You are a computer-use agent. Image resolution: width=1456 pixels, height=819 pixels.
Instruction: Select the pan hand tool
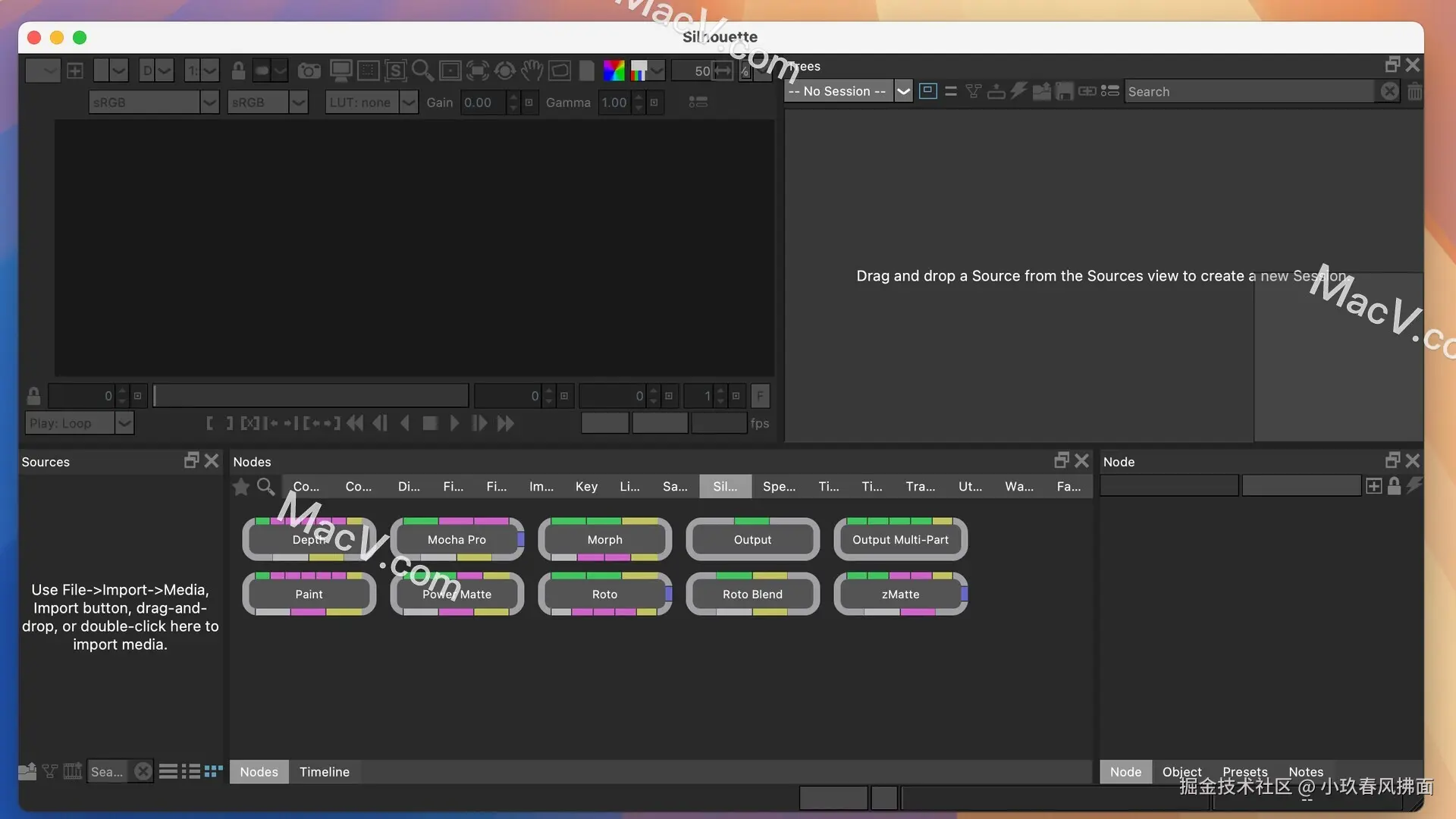[532, 71]
